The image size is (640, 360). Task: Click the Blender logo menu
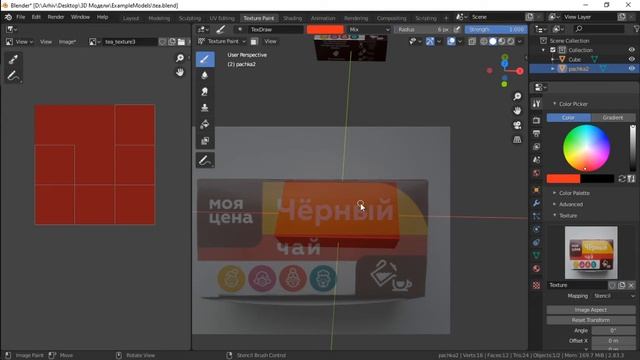[8, 17]
